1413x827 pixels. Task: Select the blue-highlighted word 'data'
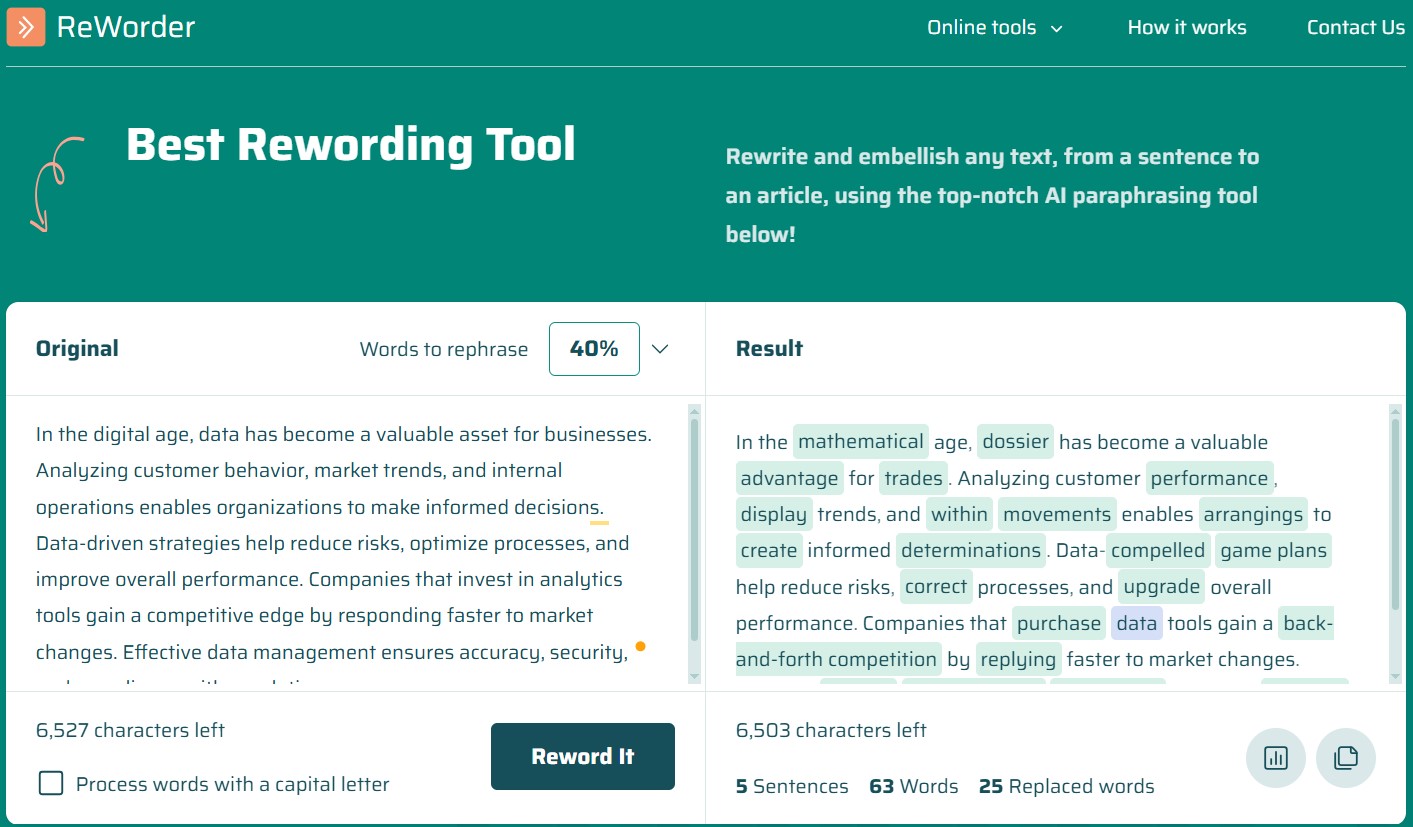pyautogui.click(x=1137, y=622)
